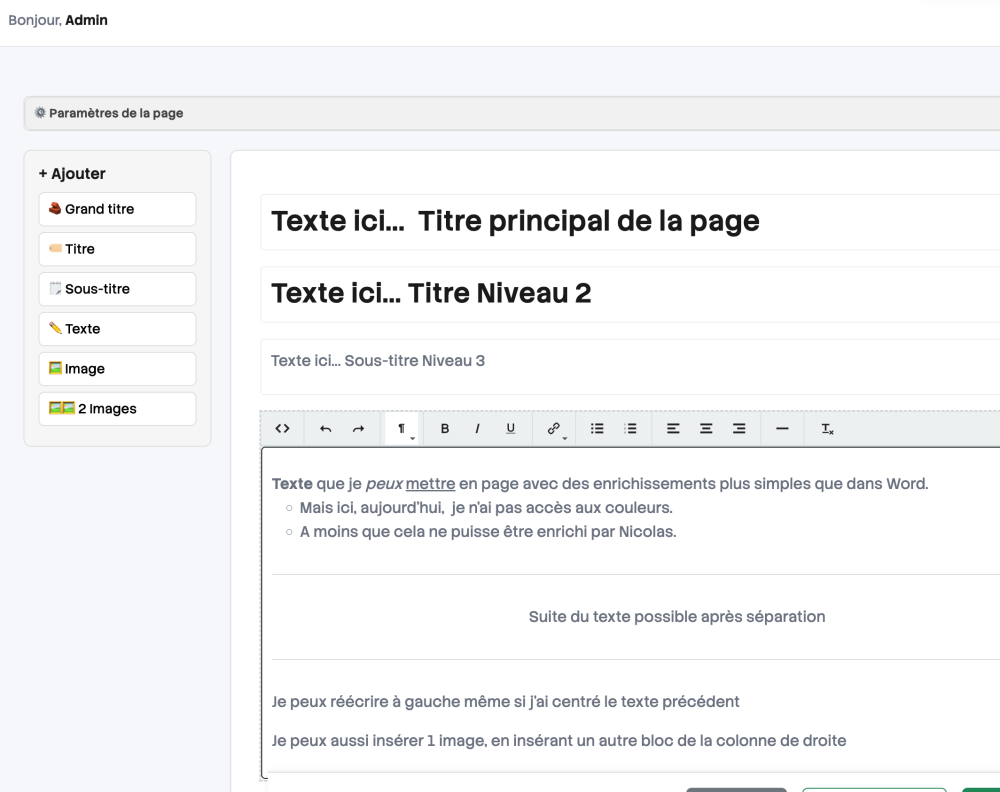
Task: Clear text formatting
Action: 827,429
